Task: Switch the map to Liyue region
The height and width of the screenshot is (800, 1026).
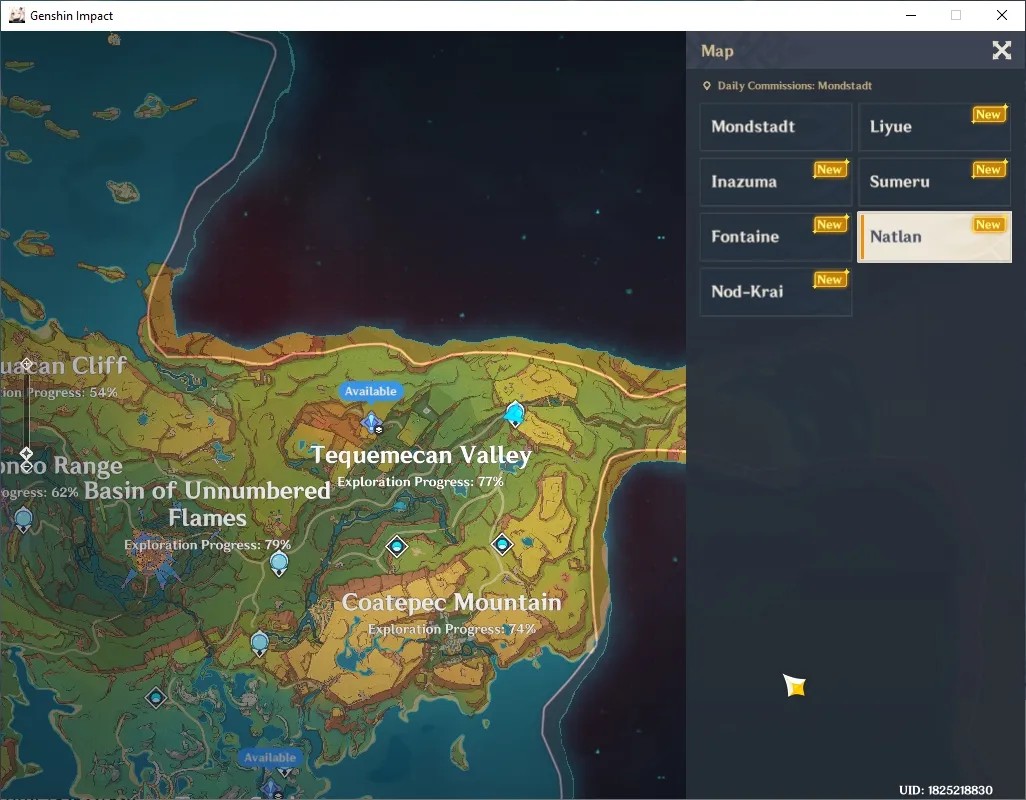Action: (934, 127)
